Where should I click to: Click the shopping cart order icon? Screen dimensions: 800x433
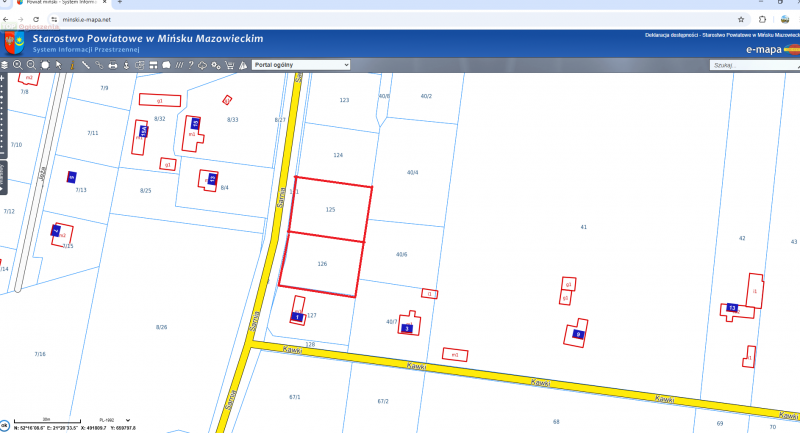[x=230, y=65]
